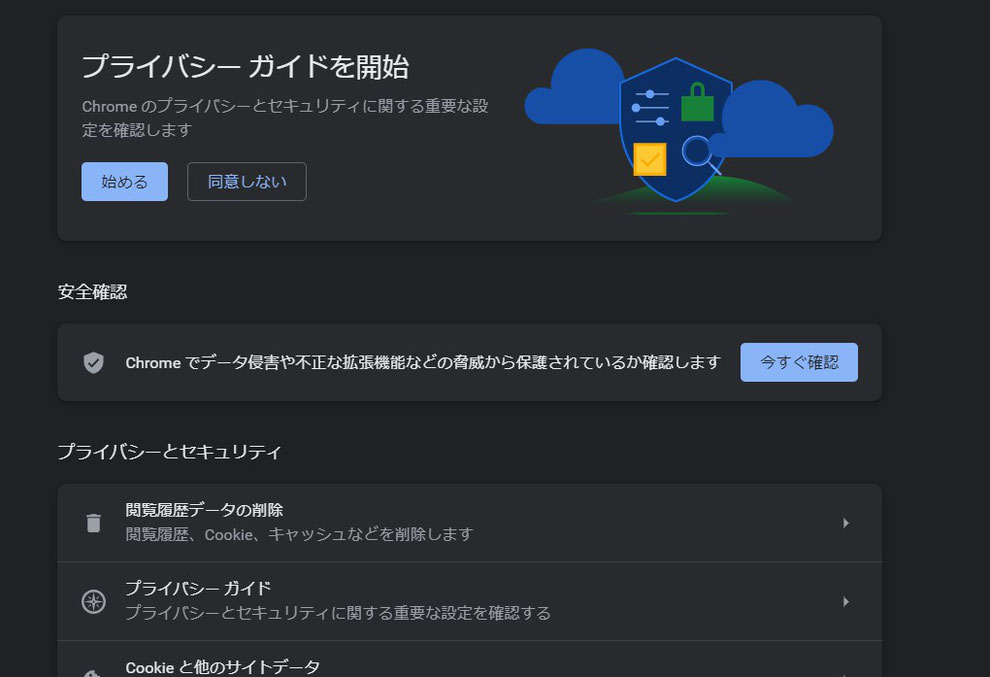
Task: Open 閲覧履歴データの削除 row title
Action: (x=204, y=510)
